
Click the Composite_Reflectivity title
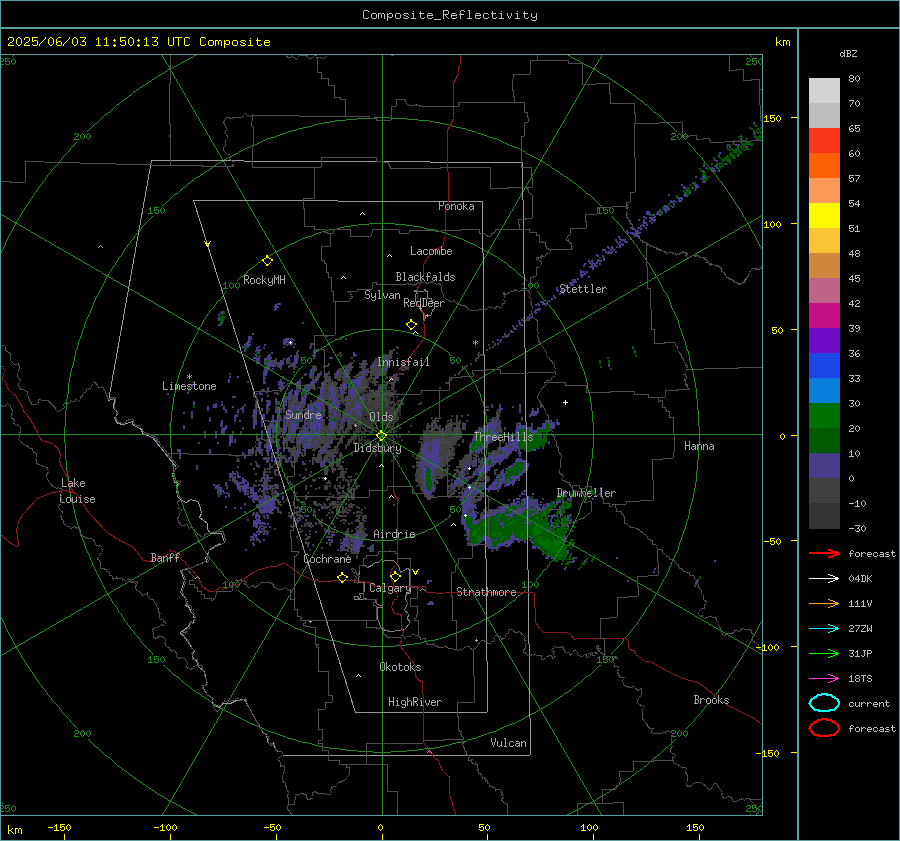(x=450, y=15)
